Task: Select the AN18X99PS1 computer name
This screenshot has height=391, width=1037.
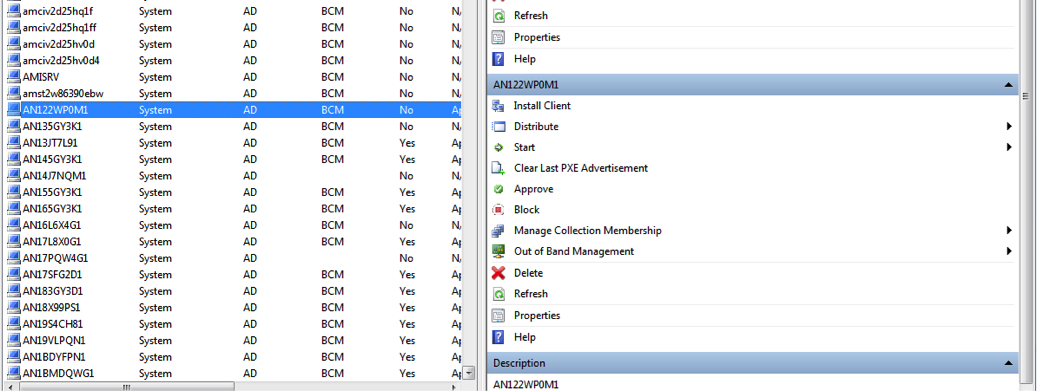Action: point(52,308)
